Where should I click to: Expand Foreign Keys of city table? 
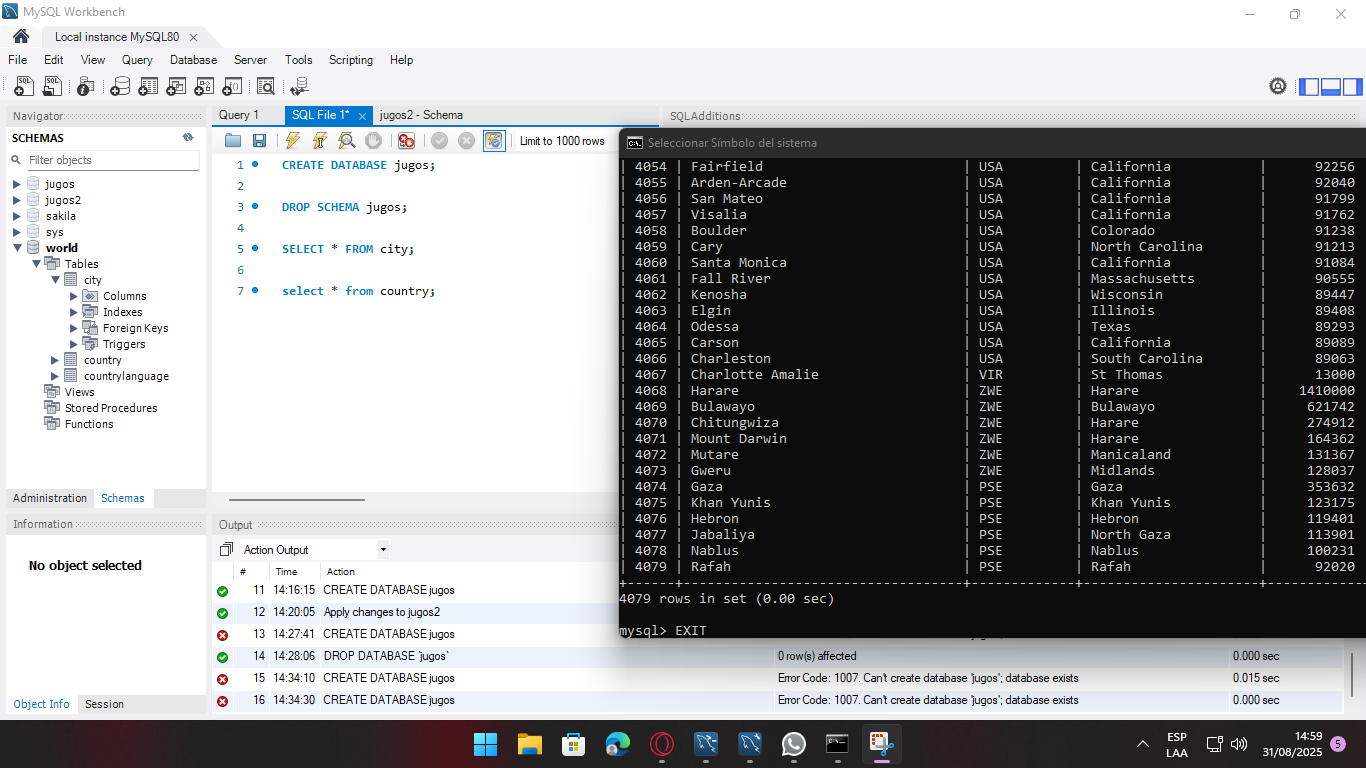click(x=74, y=328)
